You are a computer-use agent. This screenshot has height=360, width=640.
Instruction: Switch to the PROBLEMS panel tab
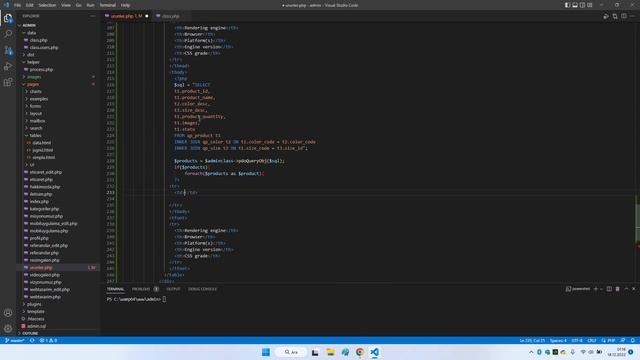pyautogui.click(x=141, y=289)
